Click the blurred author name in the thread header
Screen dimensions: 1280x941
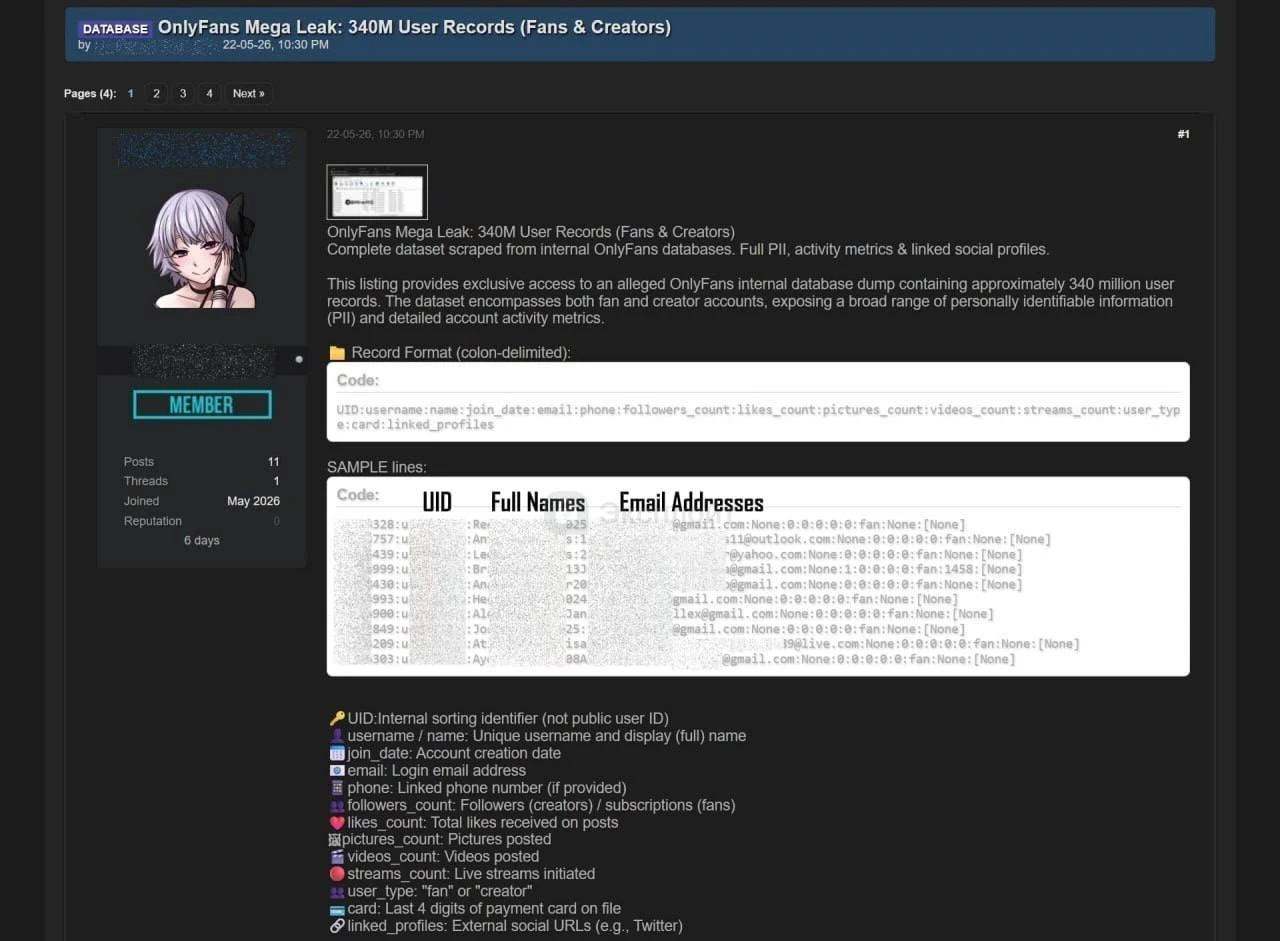pyautogui.click(x=155, y=45)
